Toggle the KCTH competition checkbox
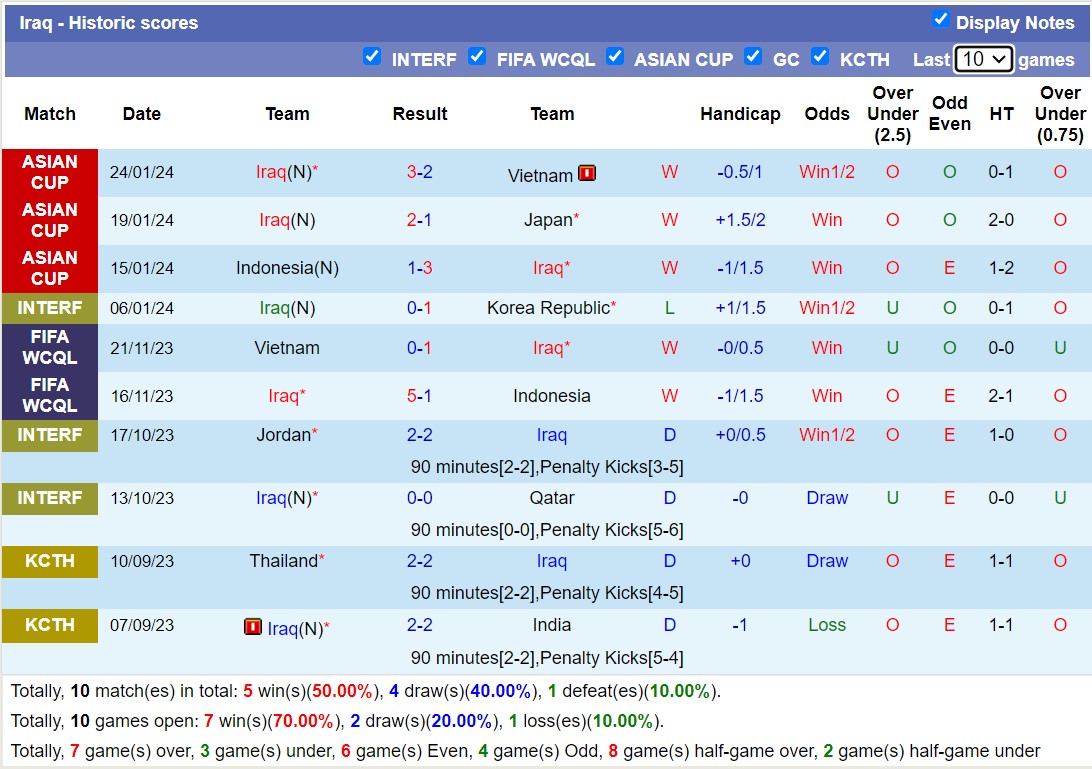This screenshot has width=1092, height=769. tap(820, 56)
